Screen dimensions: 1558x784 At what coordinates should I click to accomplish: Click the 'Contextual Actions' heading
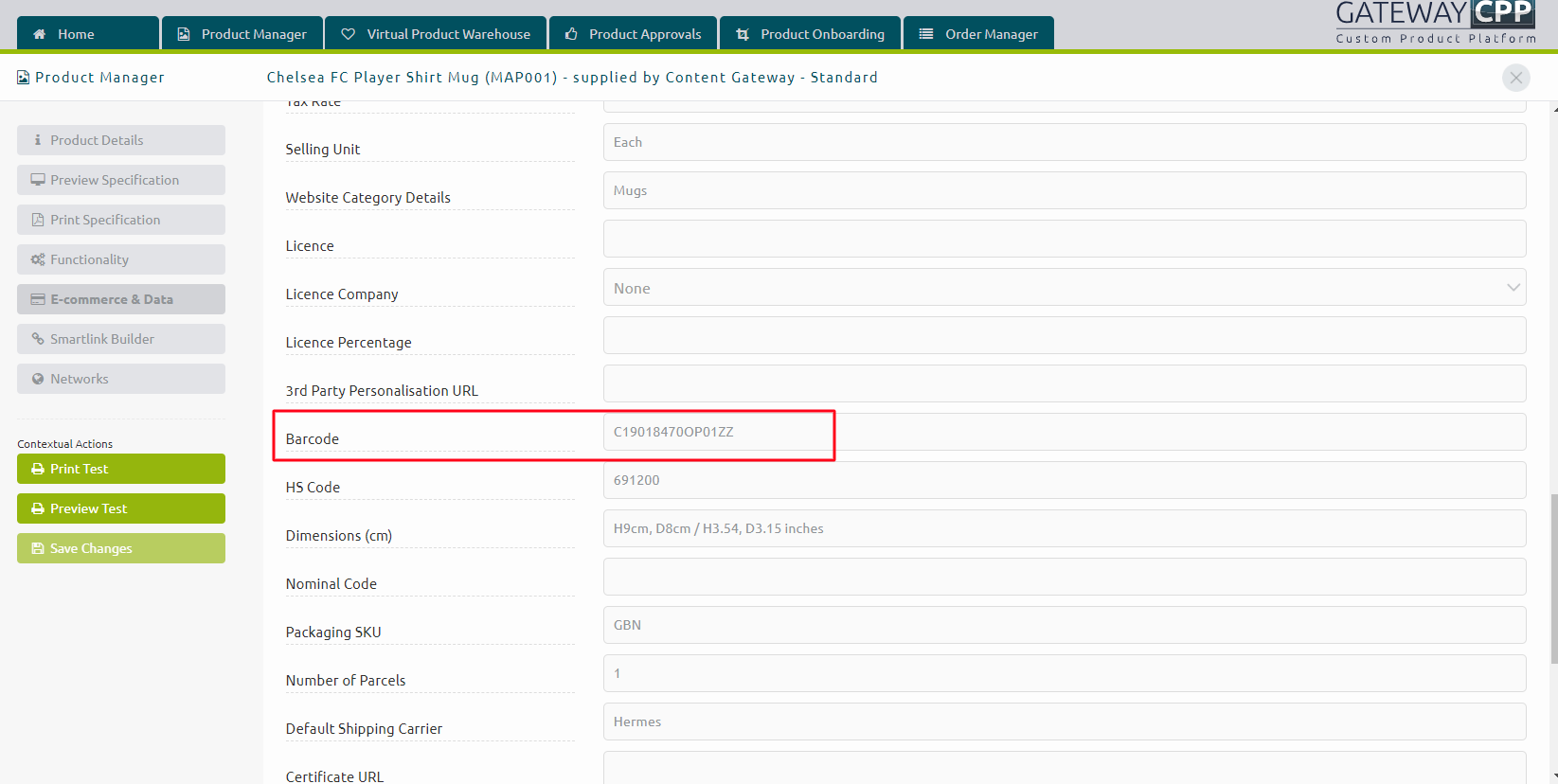coord(64,444)
